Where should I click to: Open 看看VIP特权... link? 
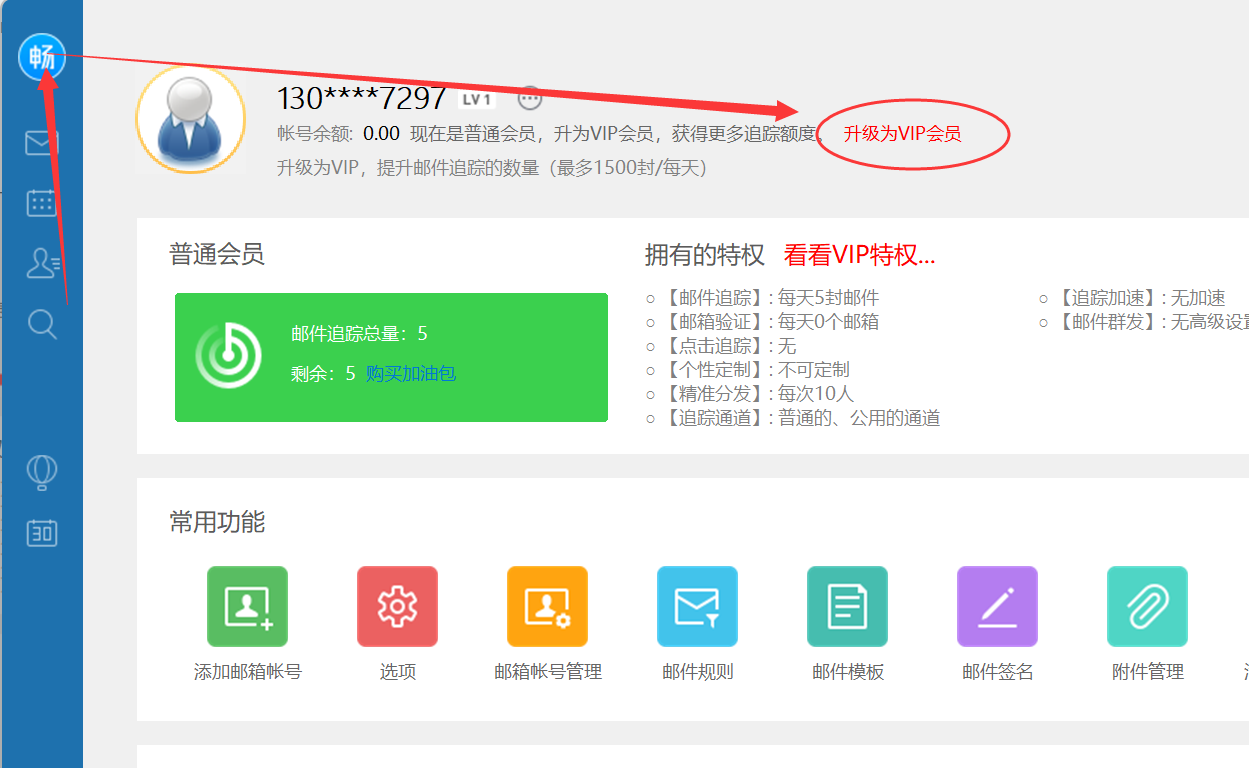859,255
